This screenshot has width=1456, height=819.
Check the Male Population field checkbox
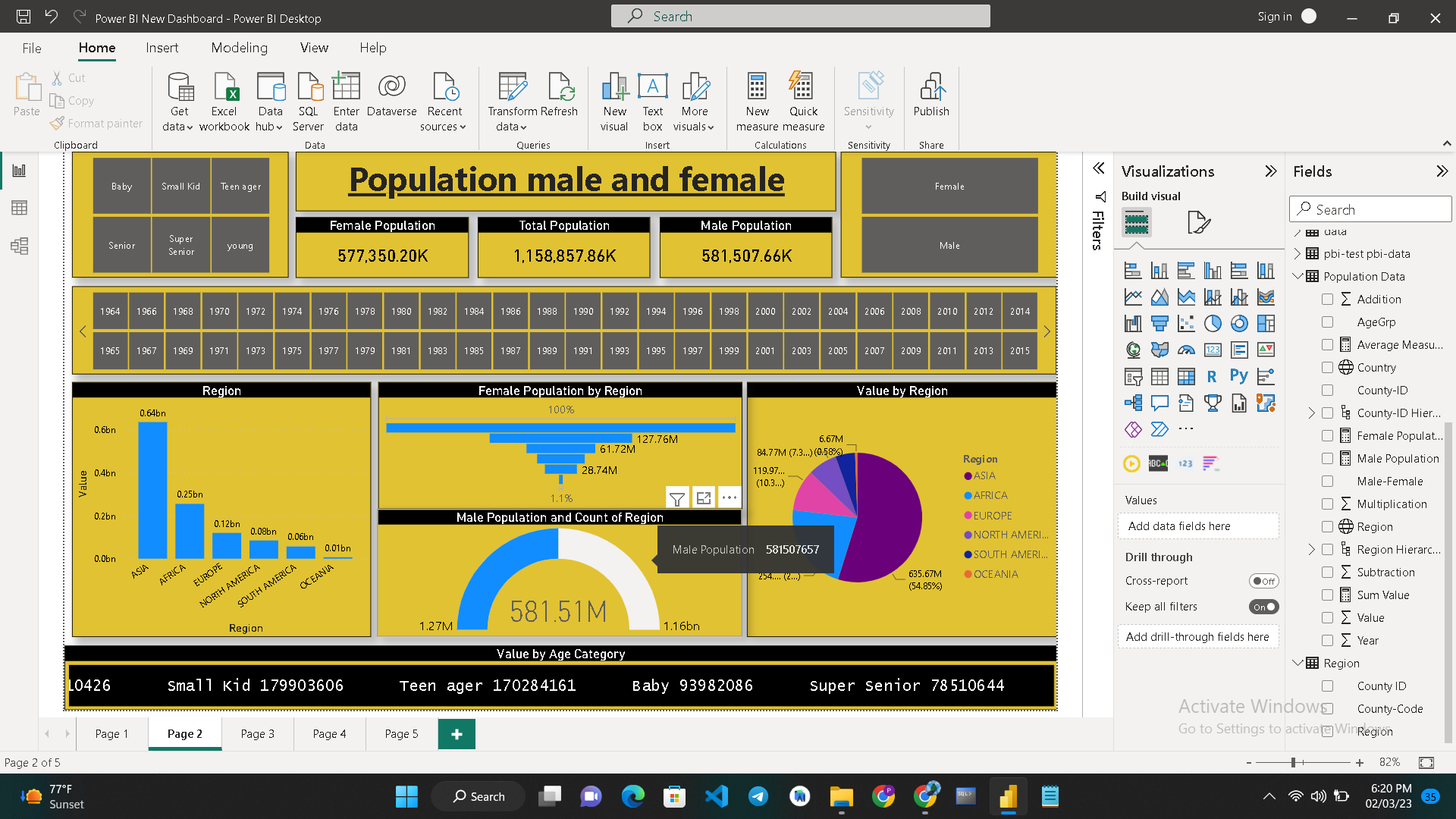coord(1328,458)
